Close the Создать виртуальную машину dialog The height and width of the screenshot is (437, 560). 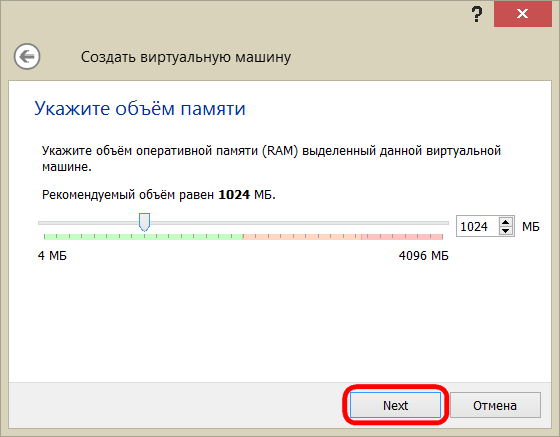(522, 14)
